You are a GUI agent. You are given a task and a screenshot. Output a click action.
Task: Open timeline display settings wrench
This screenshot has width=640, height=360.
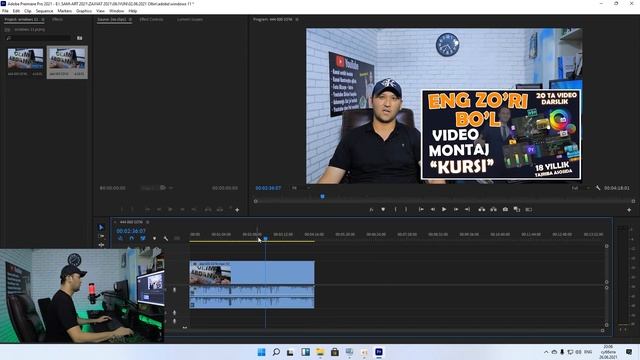tap(166, 238)
